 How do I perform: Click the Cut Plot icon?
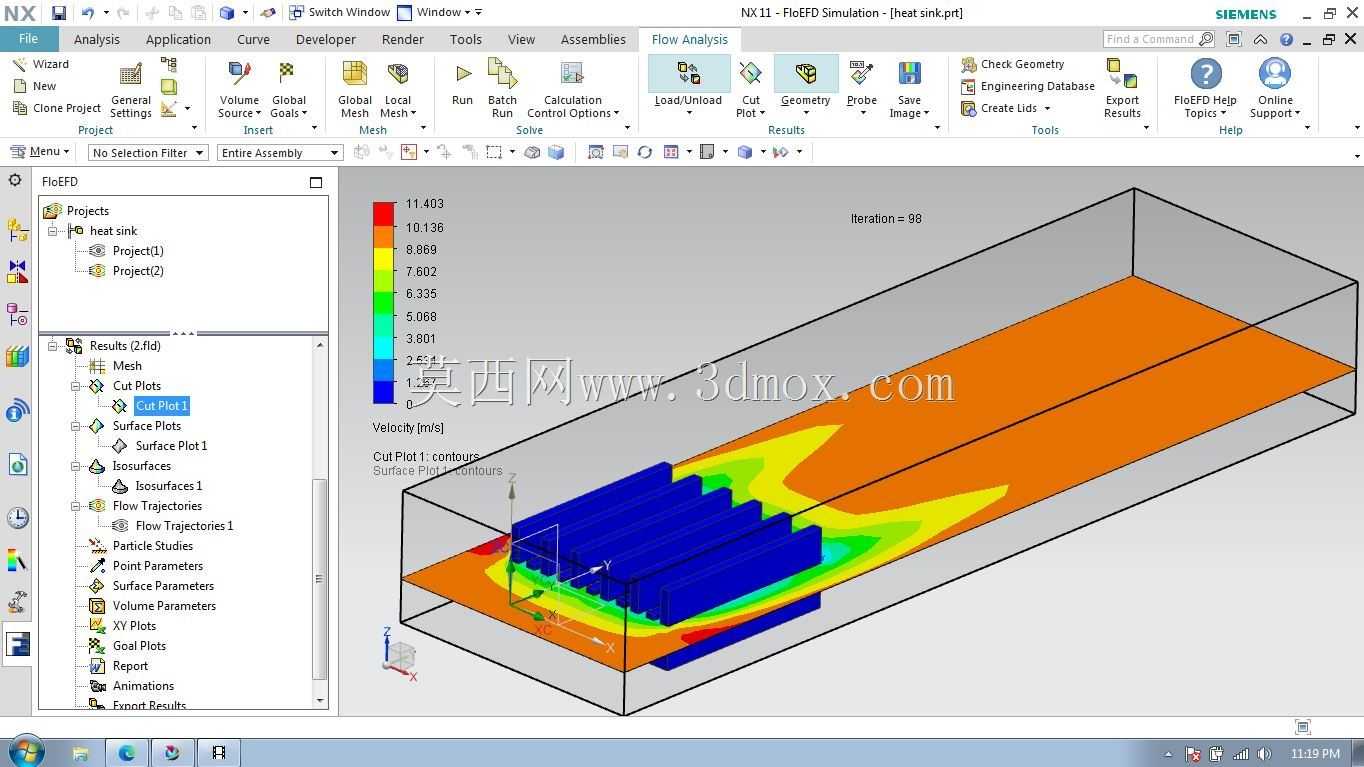pos(750,74)
